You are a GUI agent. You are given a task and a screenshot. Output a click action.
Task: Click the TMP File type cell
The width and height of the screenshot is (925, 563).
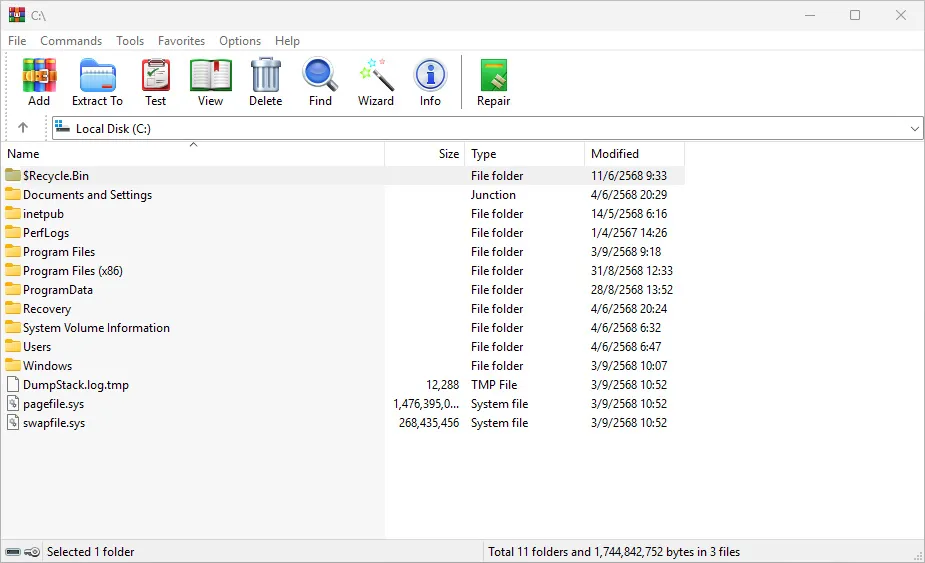494,385
